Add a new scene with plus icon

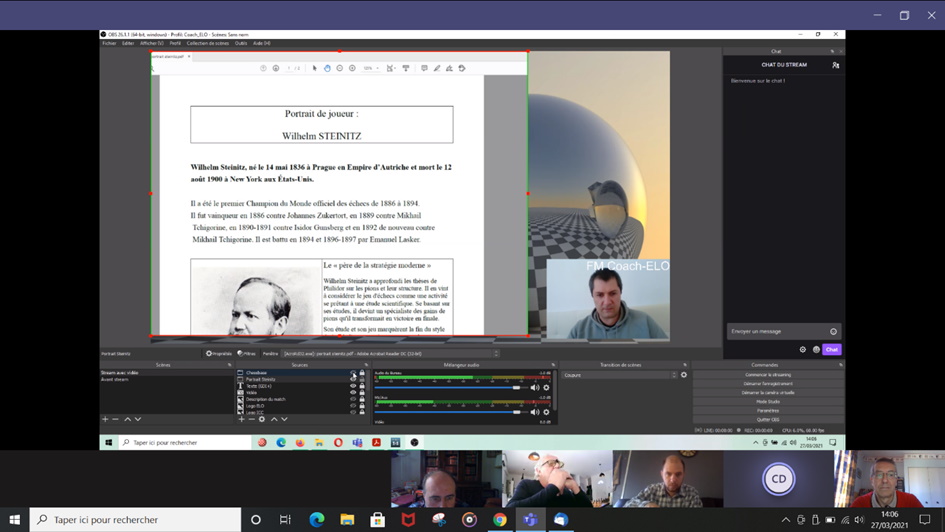105,419
